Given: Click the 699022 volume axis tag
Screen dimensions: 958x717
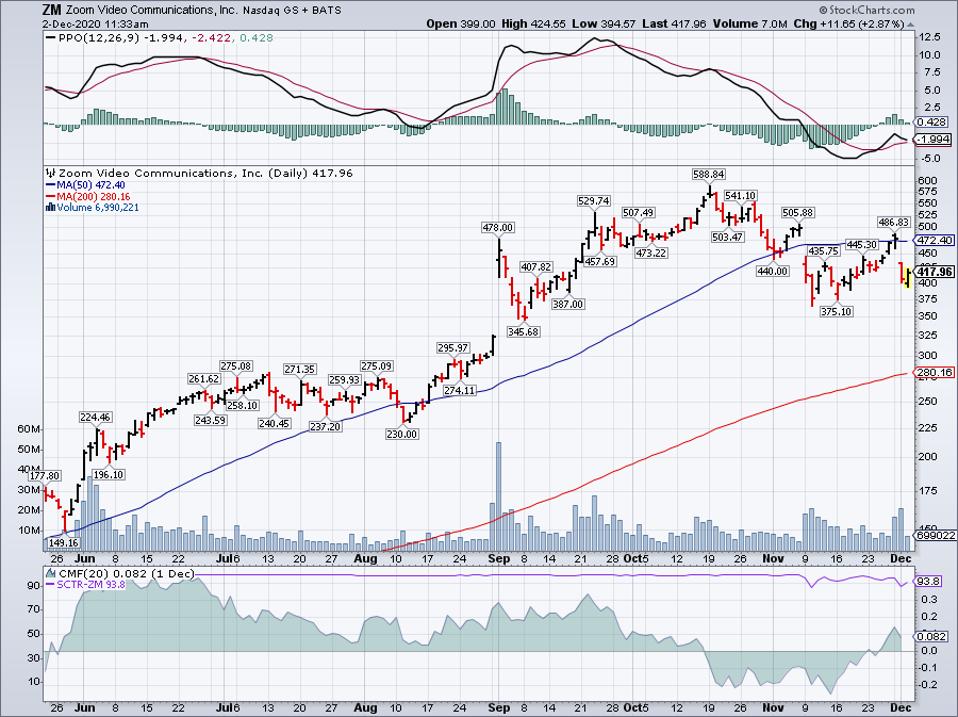Looking at the screenshot, I should (x=935, y=536).
